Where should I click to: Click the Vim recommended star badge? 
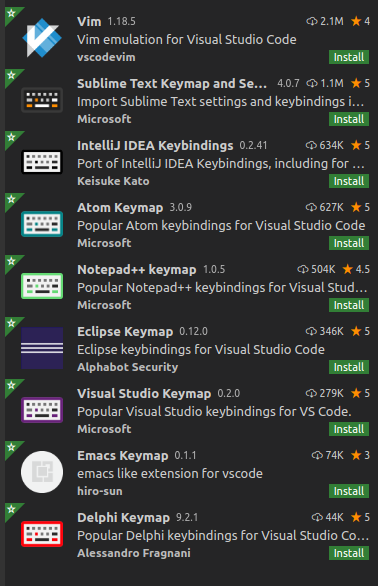(x=12, y=14)
